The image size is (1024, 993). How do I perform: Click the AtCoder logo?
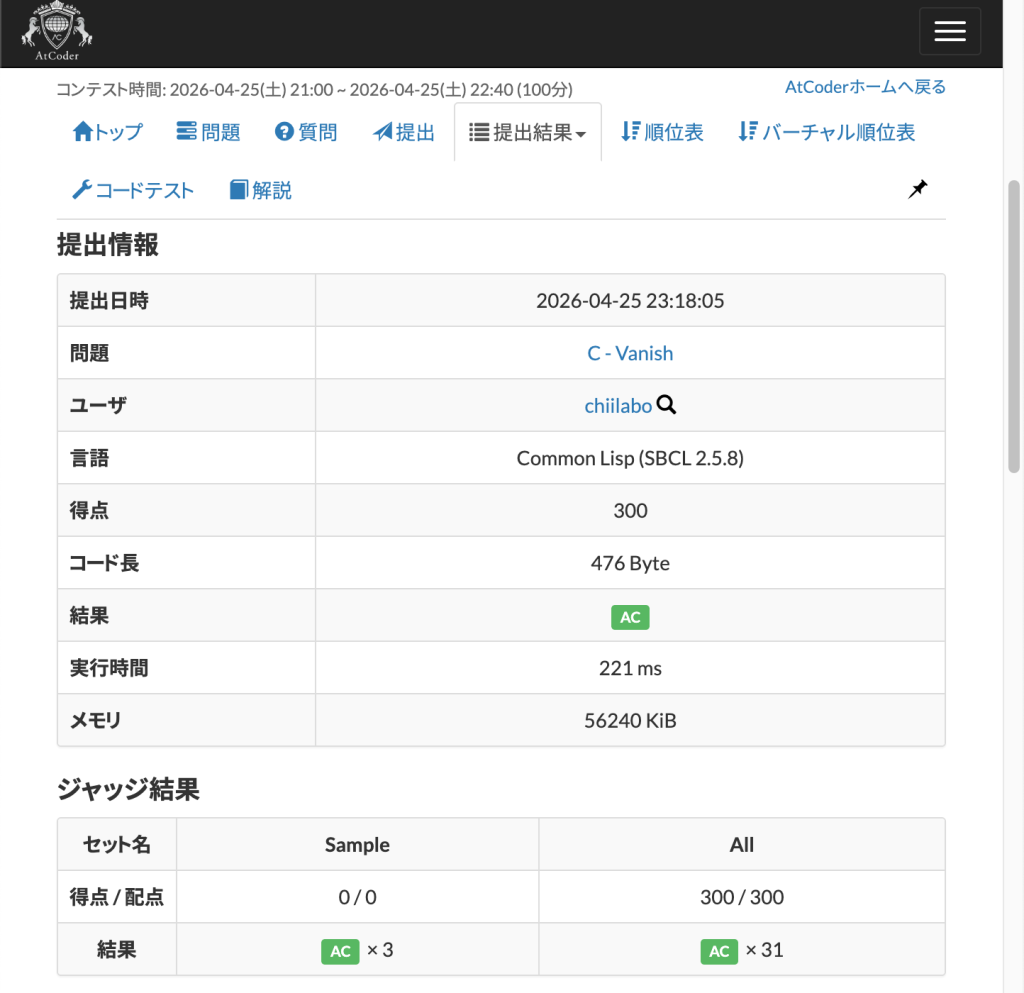click(x=57, y=31)
